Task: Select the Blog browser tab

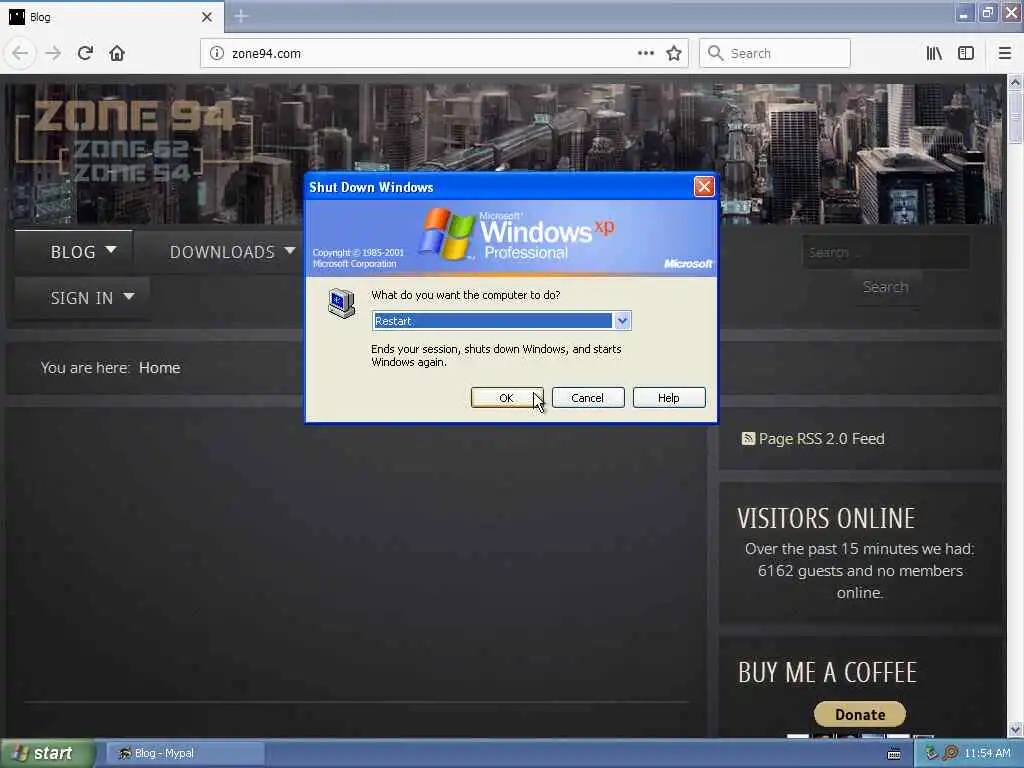Action: tap(112, 16)
